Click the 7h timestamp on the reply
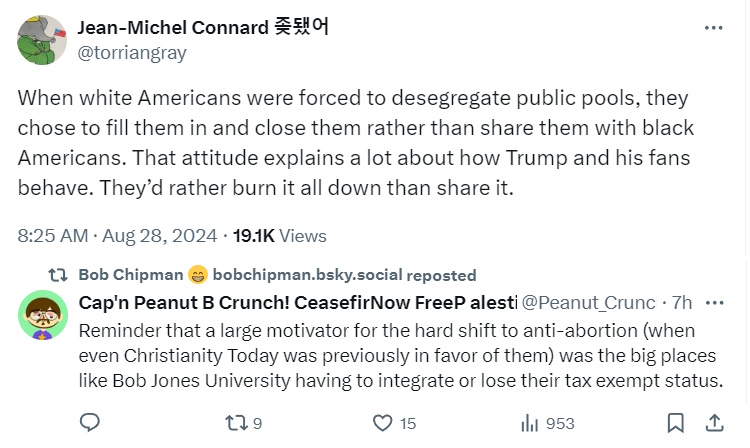Image resolution: width=750 pixels, height=448 pixels. [681, 302]
